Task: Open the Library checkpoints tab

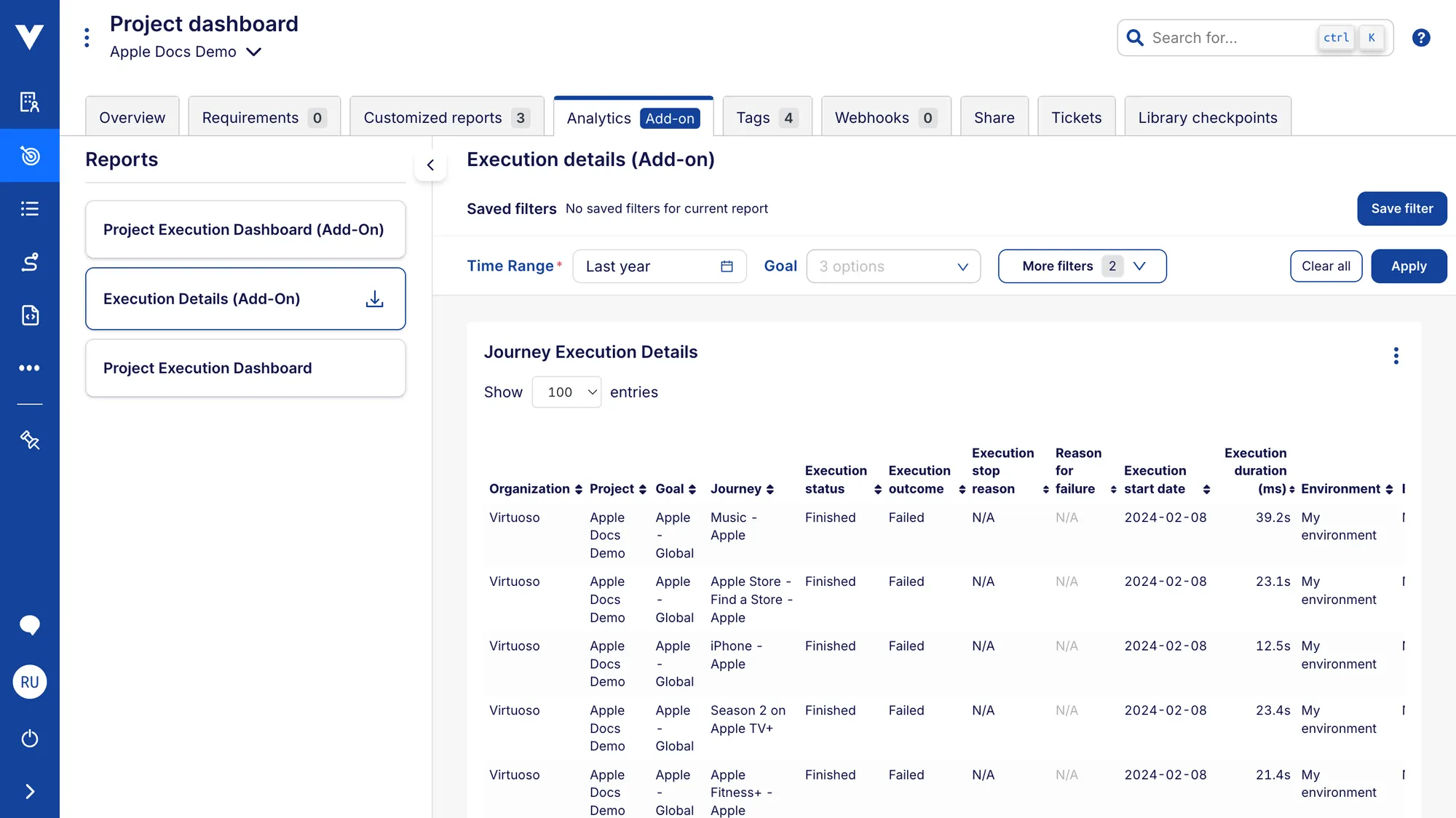Action: pyautogui.click(x=1207, y=118)
